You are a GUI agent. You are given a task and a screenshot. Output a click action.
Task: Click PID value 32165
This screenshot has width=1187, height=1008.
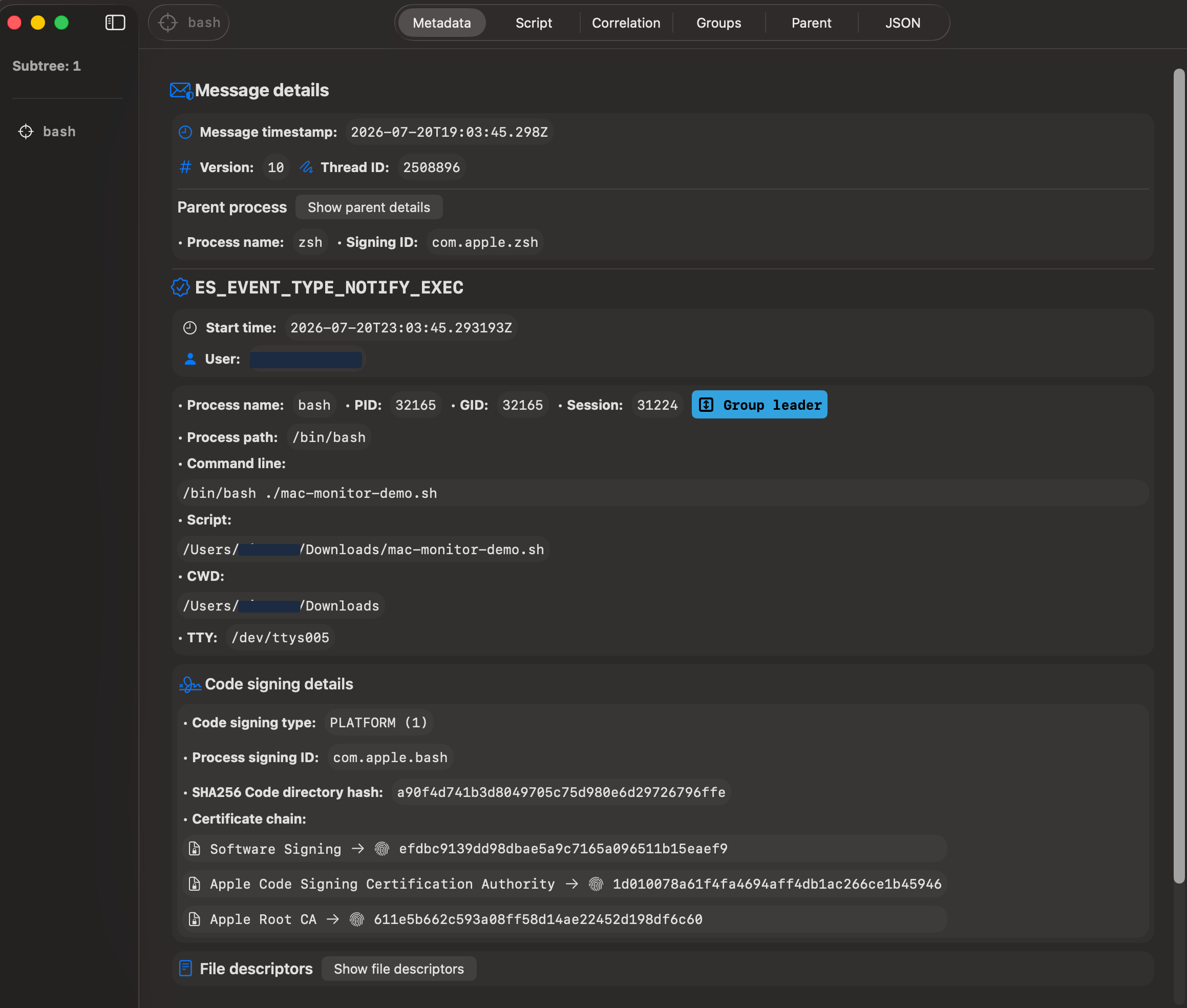(x=416, y=405)
